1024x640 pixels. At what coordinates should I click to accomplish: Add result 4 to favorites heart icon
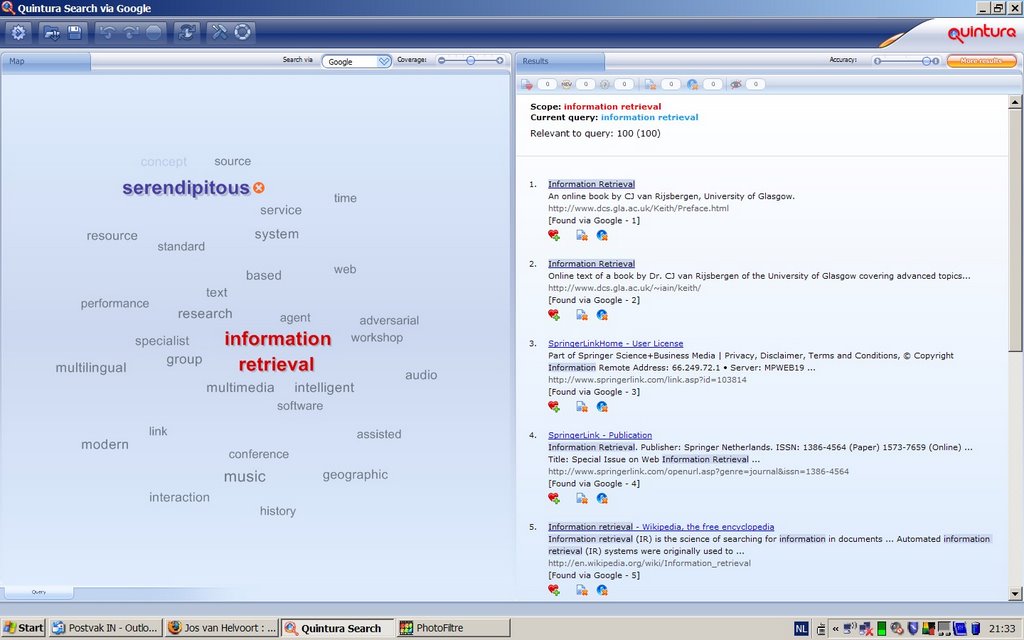[x=554, y=498]
